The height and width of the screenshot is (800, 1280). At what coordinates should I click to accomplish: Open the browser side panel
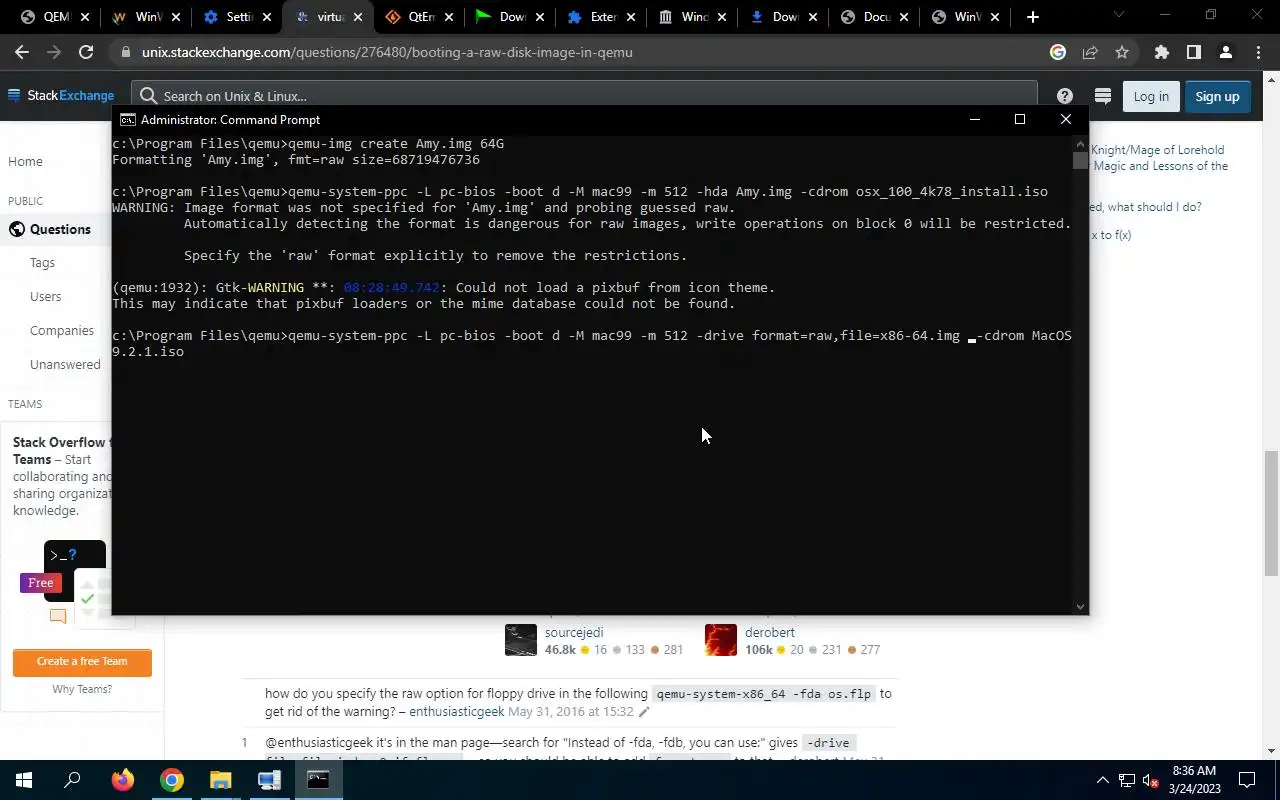click(x=1193, y=52)
